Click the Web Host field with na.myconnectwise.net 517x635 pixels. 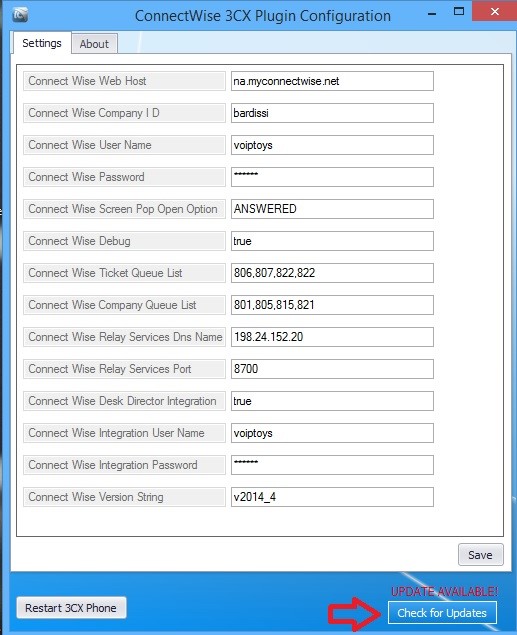332,81
